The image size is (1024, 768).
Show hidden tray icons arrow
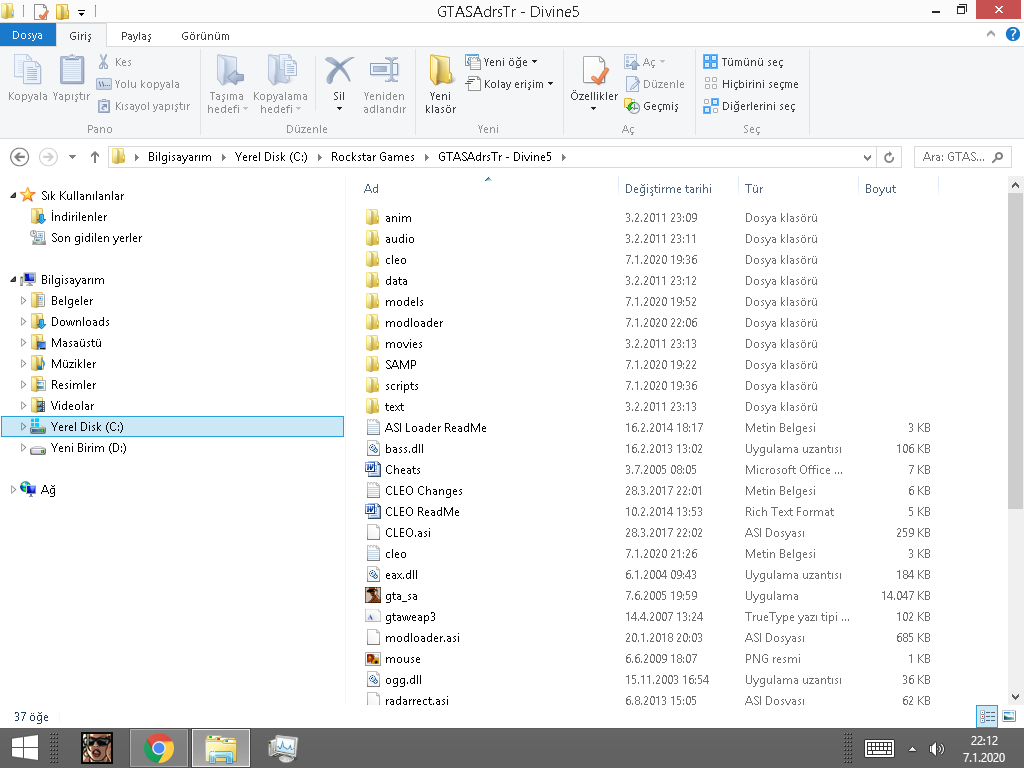coord(912,748)
